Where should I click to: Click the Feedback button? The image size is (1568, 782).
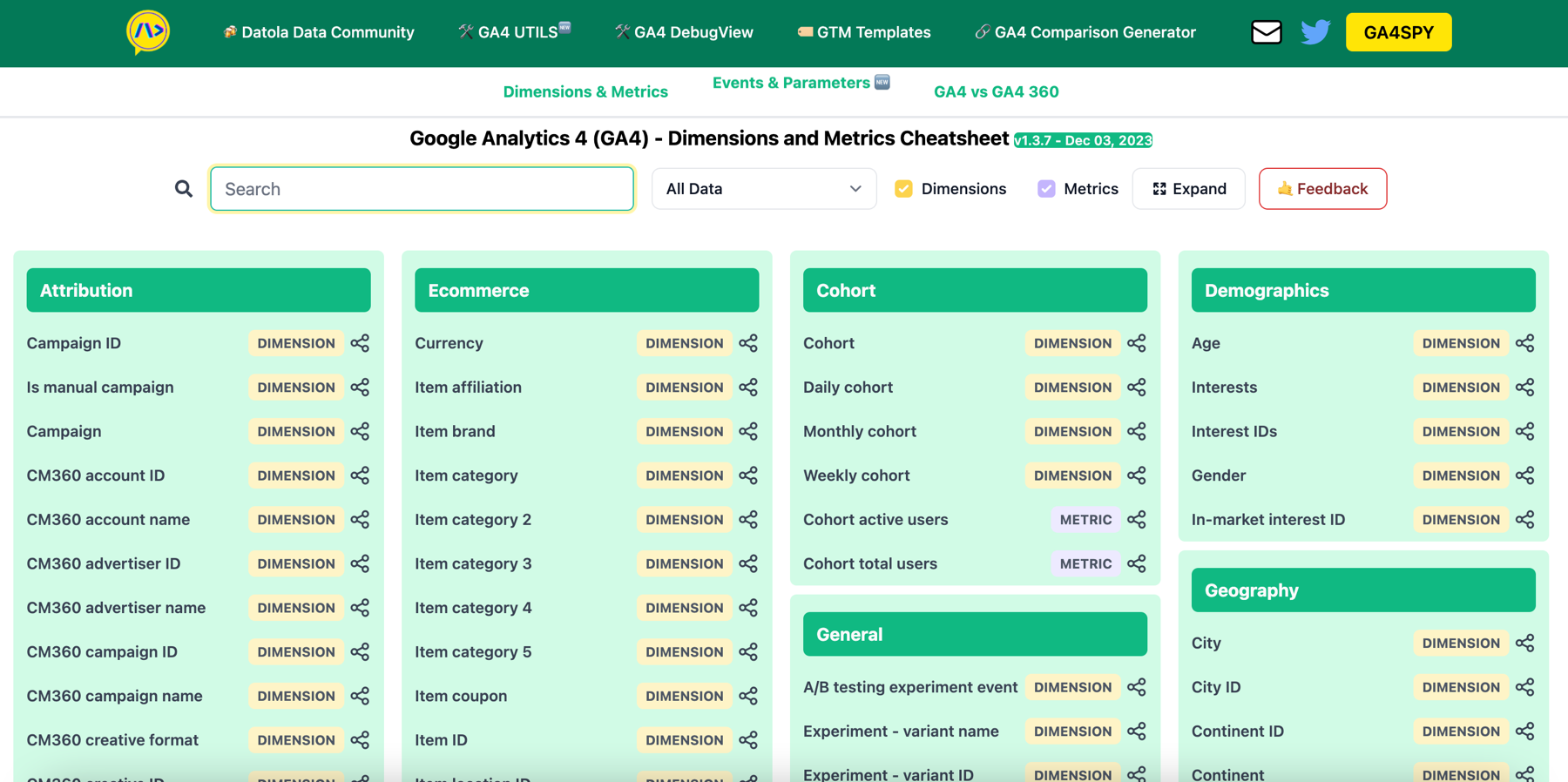point(1322,189)
